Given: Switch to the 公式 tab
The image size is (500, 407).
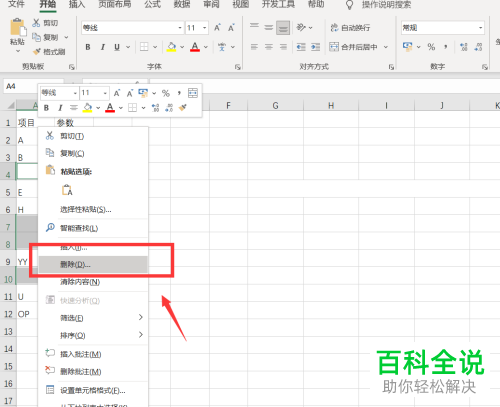Looking at the screenshot, I should (153, 4).
